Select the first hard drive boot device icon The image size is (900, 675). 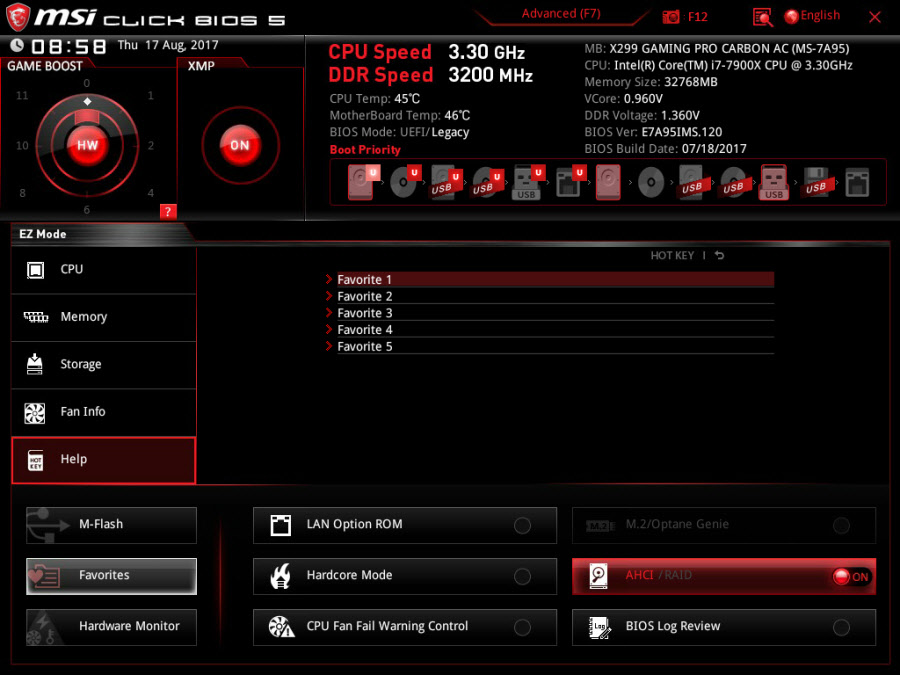click(x=361, y=183)
